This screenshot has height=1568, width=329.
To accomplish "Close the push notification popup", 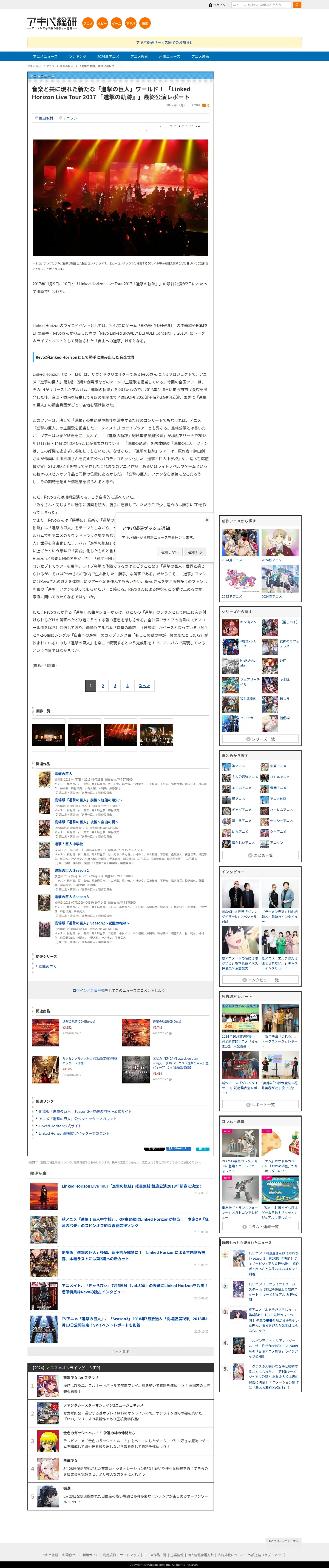I will [207, 520].
